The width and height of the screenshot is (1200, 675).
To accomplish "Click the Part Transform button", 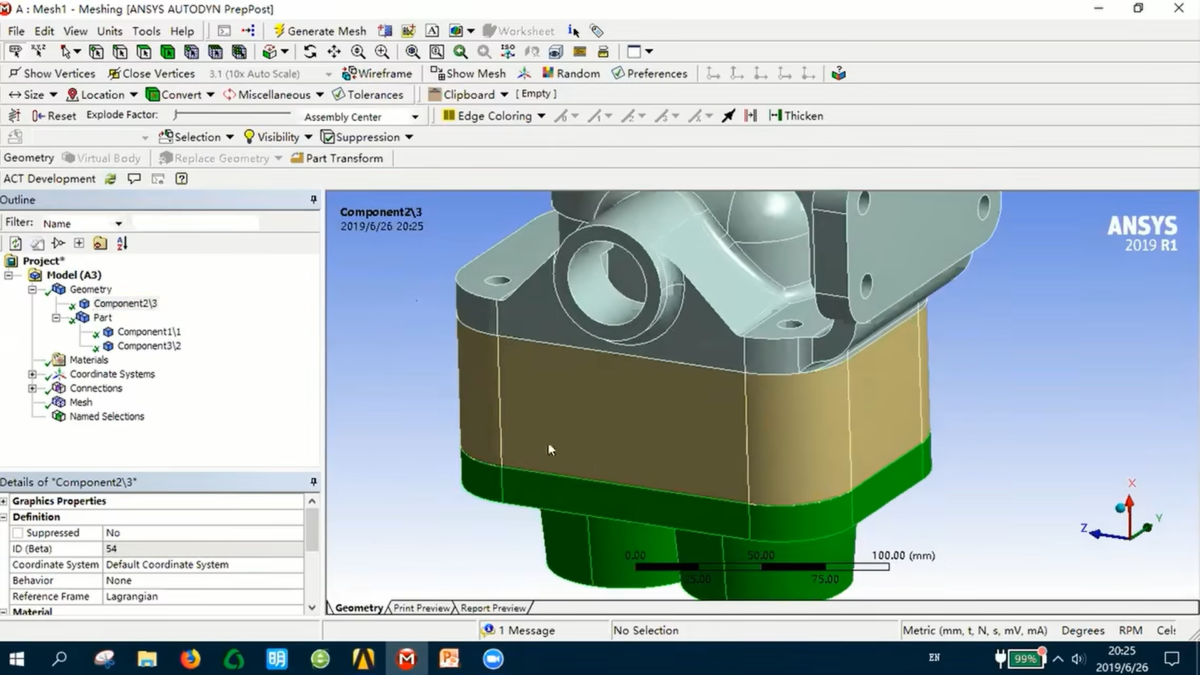I will pos(337,158).
